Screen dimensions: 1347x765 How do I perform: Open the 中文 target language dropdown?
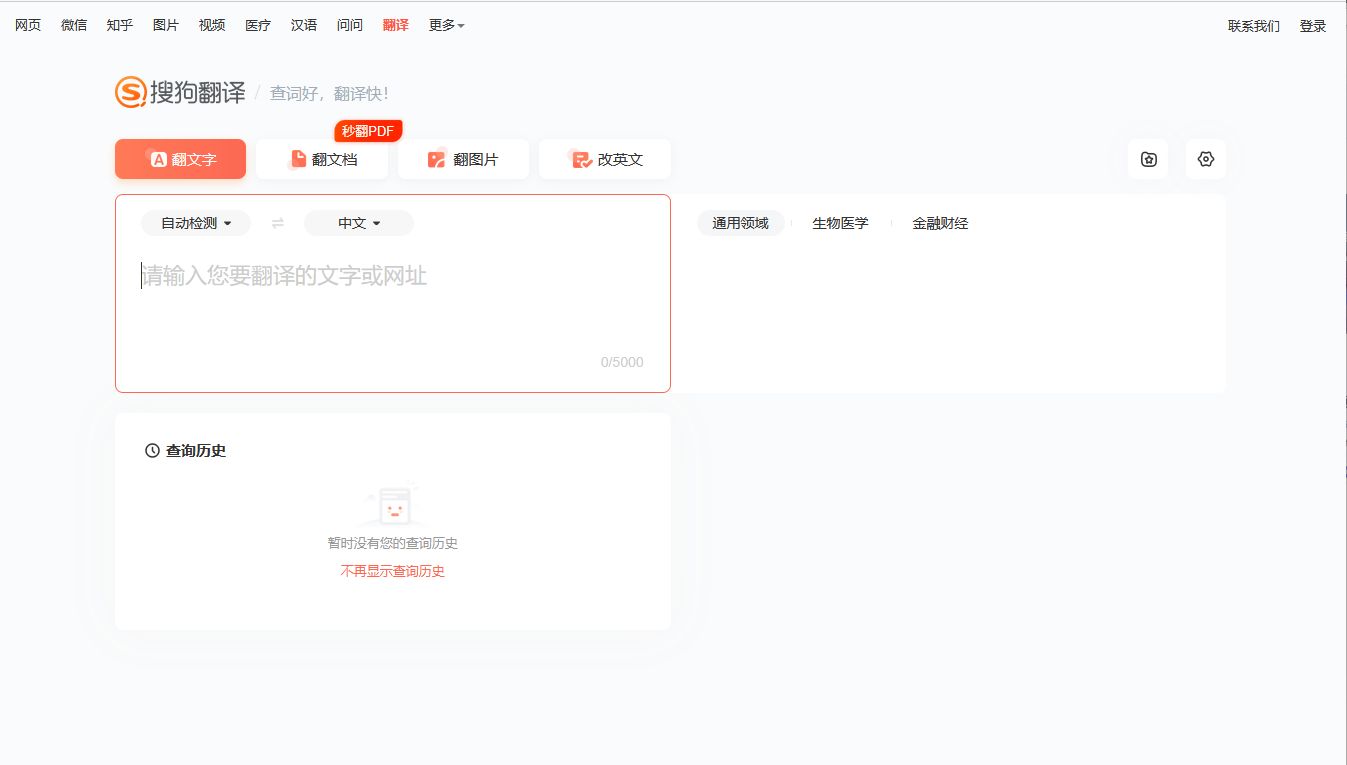[x=359, y=223]
